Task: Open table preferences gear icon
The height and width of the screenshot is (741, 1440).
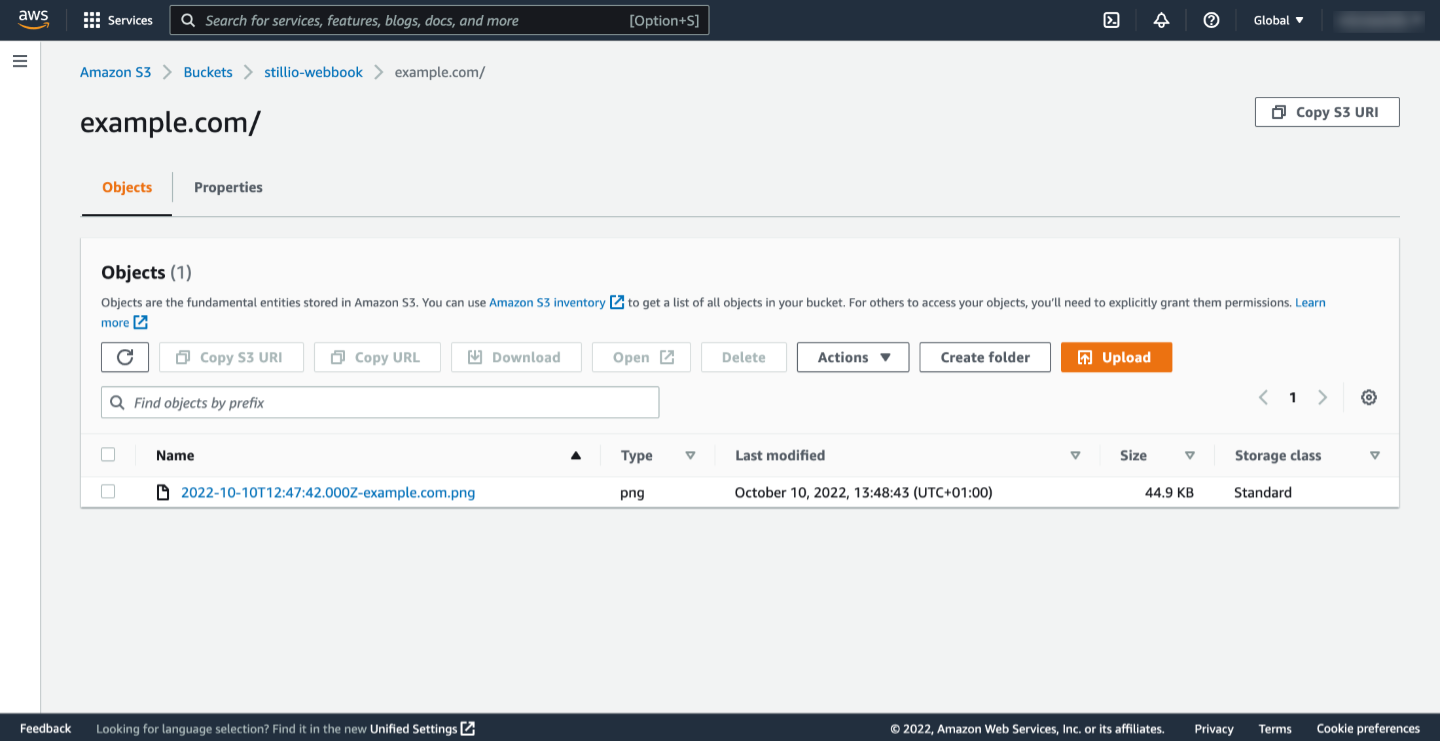Action: click(1369, 397)
